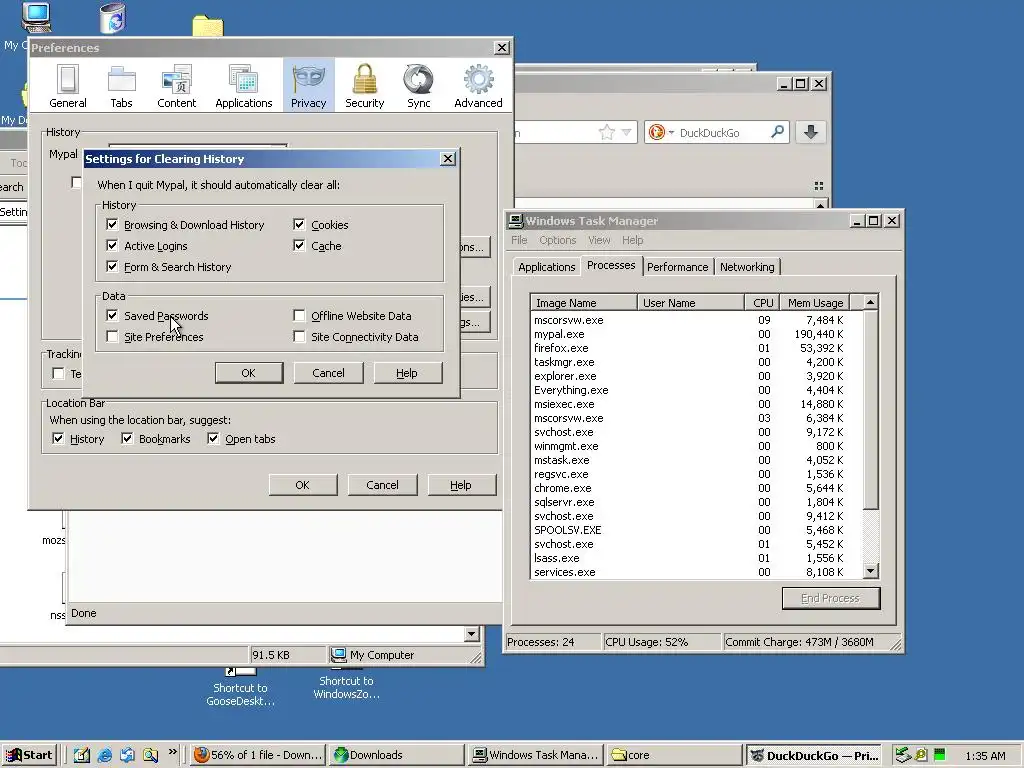
Task: Sort processes by Mem Usage column
Action: click(815, 302)
